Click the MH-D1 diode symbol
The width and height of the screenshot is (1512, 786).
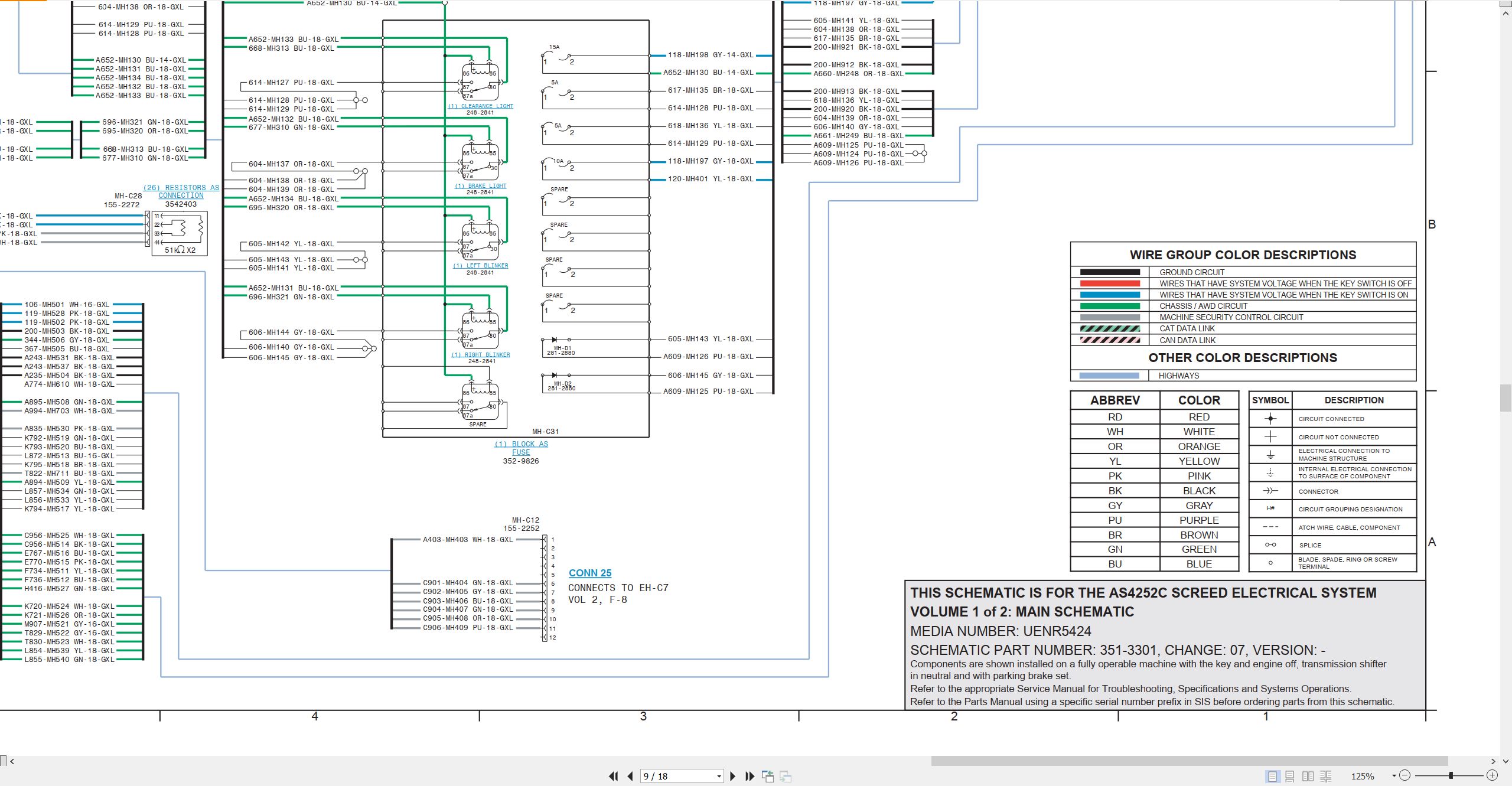[x=556, y=340]
